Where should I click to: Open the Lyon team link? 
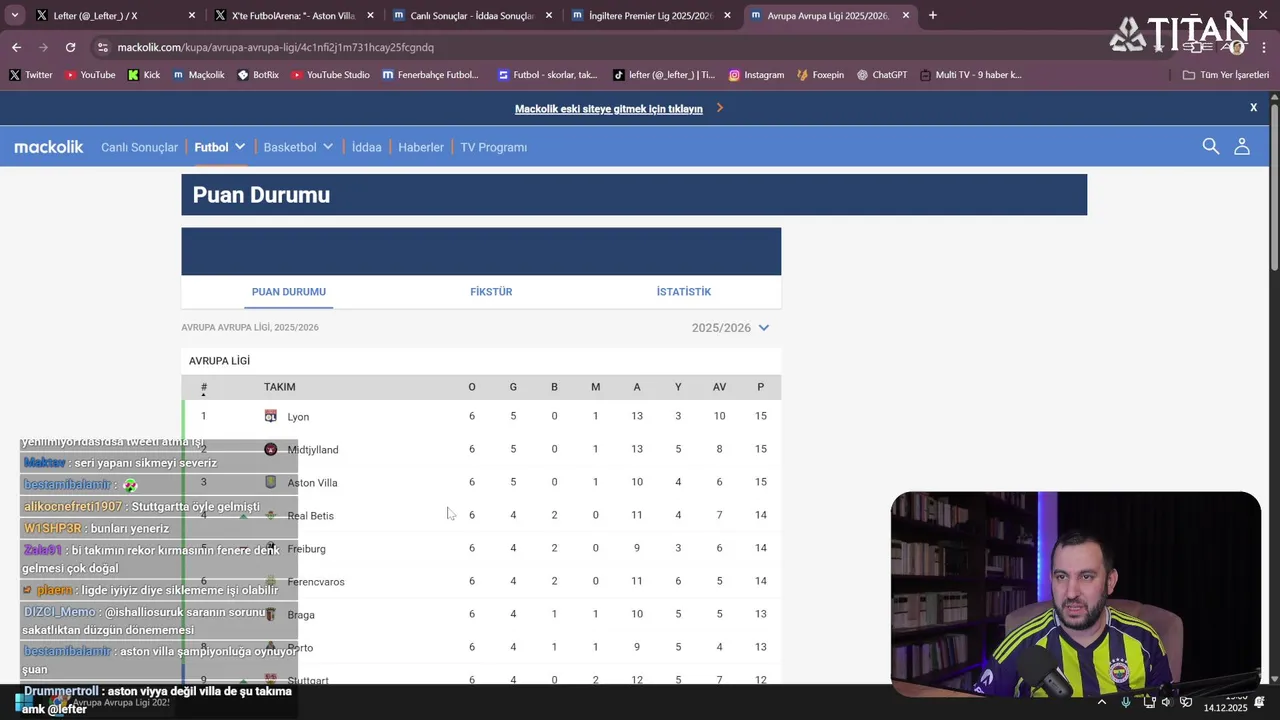[x=298, y=417]
